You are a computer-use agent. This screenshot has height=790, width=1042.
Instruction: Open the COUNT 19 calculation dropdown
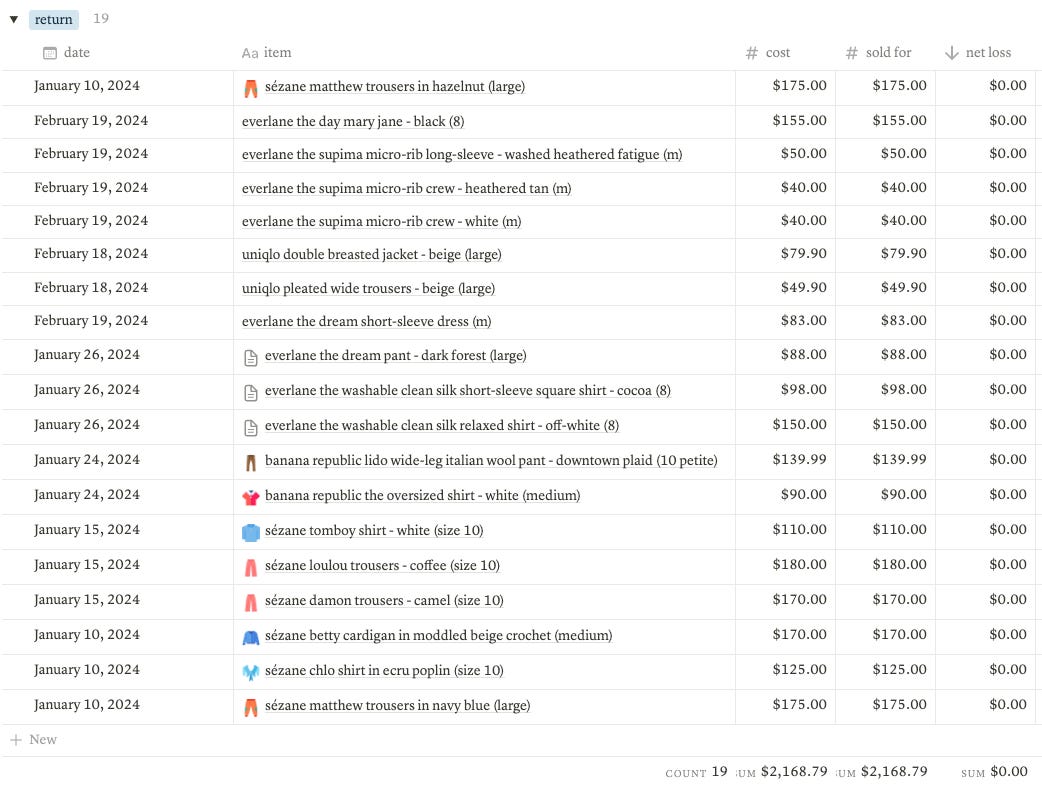pyautogui.click(x=696, y=772)
